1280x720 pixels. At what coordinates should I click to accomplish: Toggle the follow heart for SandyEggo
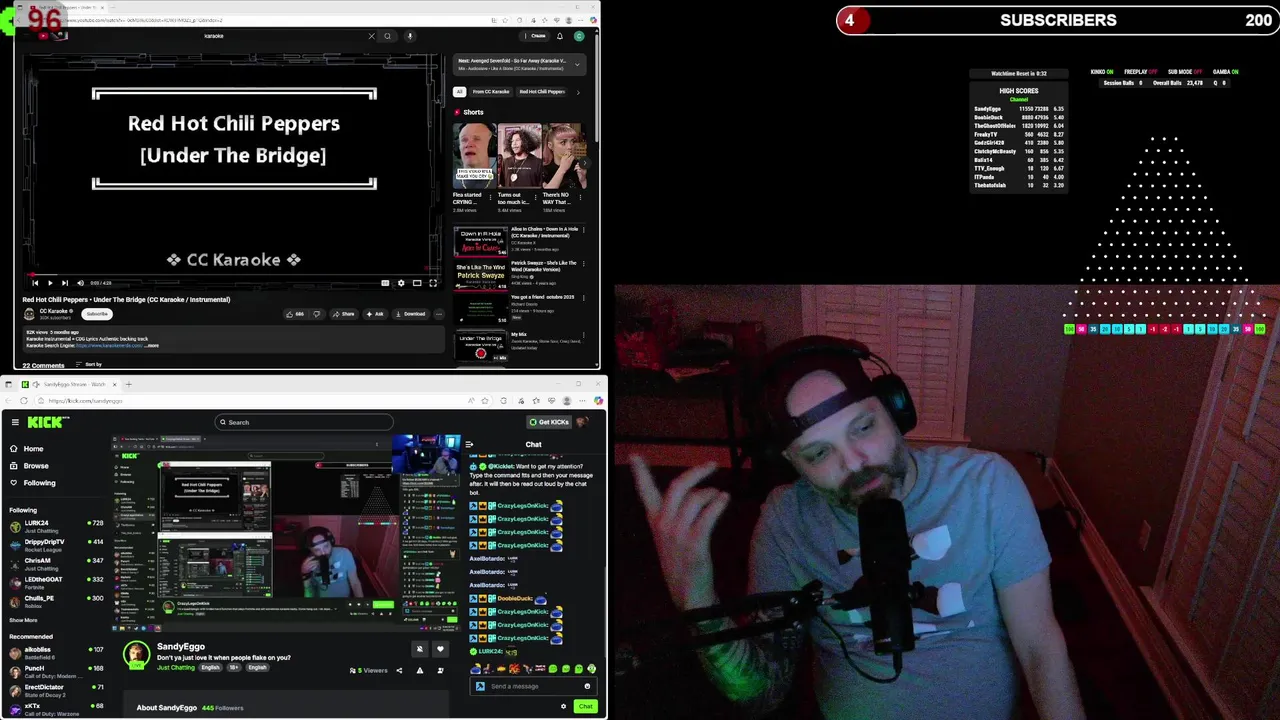pyautogui.click(x=440, y=649)
